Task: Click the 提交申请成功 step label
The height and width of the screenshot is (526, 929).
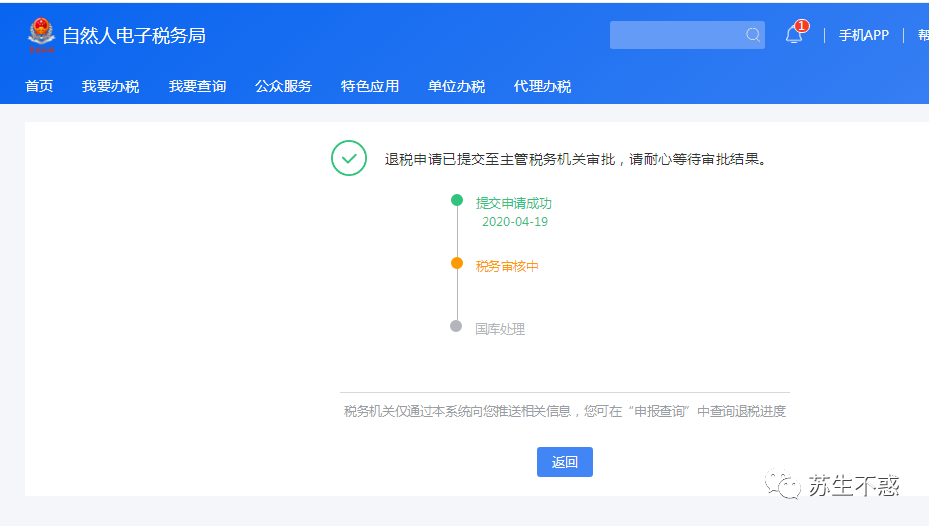Action: tap(514, 203)
